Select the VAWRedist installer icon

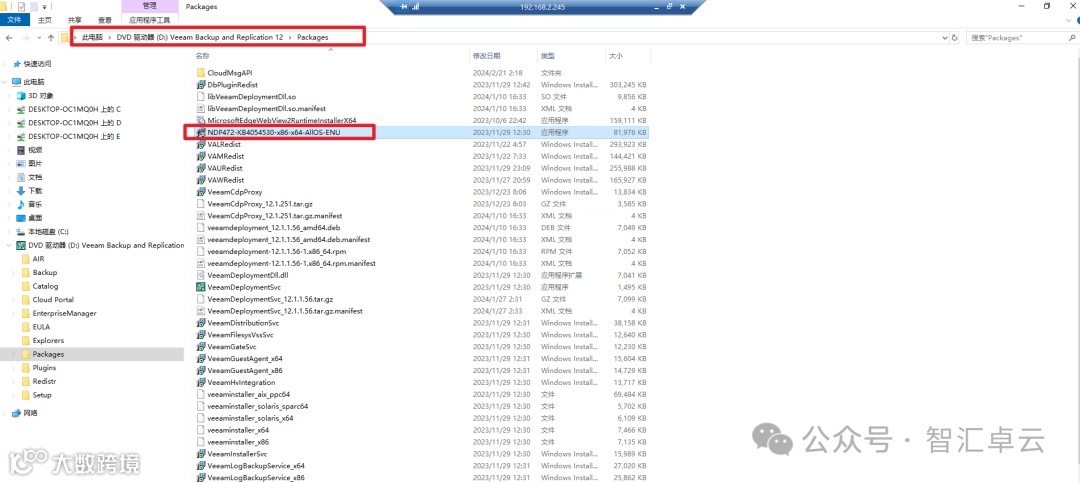[200, 180]
